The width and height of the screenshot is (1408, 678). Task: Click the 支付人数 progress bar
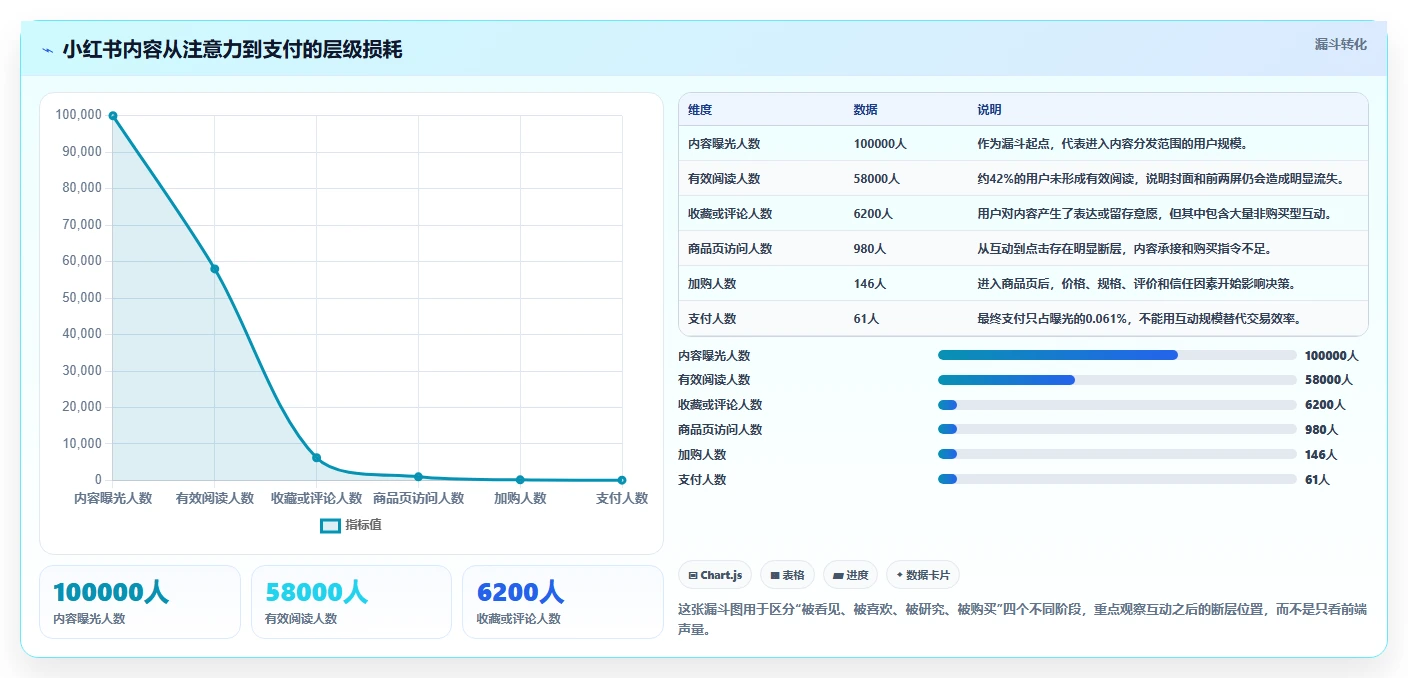coord(1117,480)
